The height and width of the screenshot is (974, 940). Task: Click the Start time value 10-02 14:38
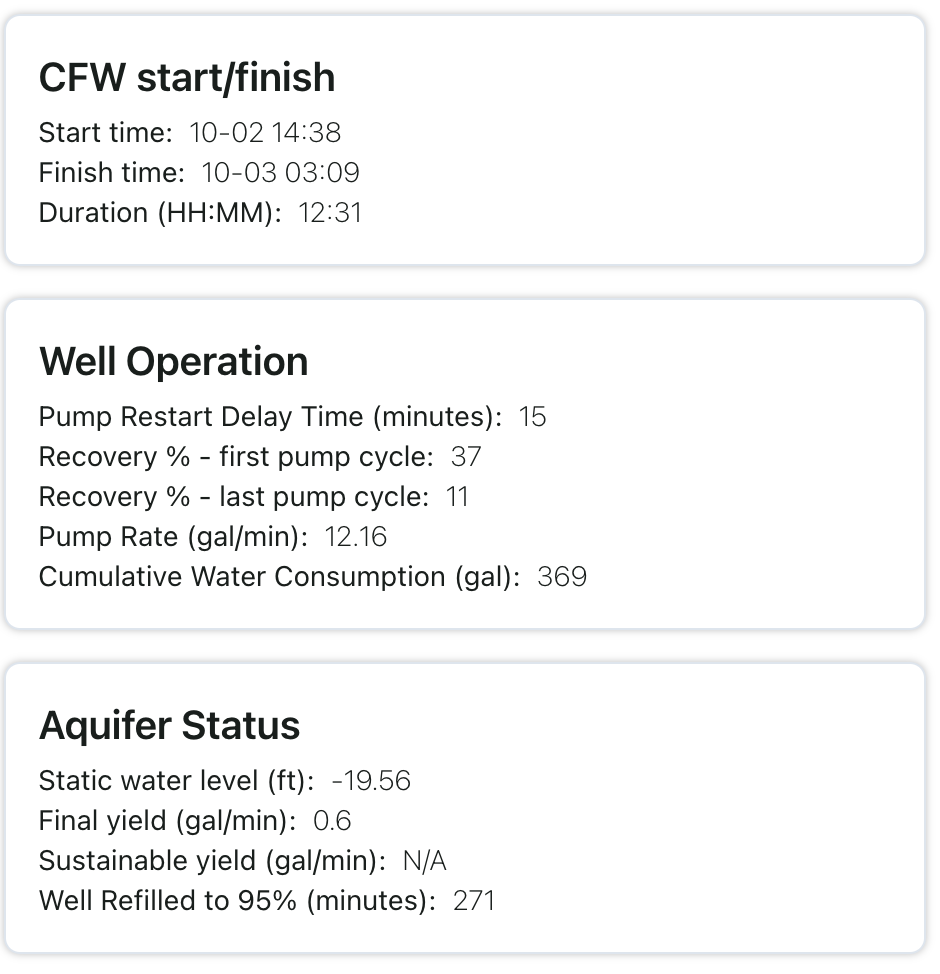click(x=265, y=132)
